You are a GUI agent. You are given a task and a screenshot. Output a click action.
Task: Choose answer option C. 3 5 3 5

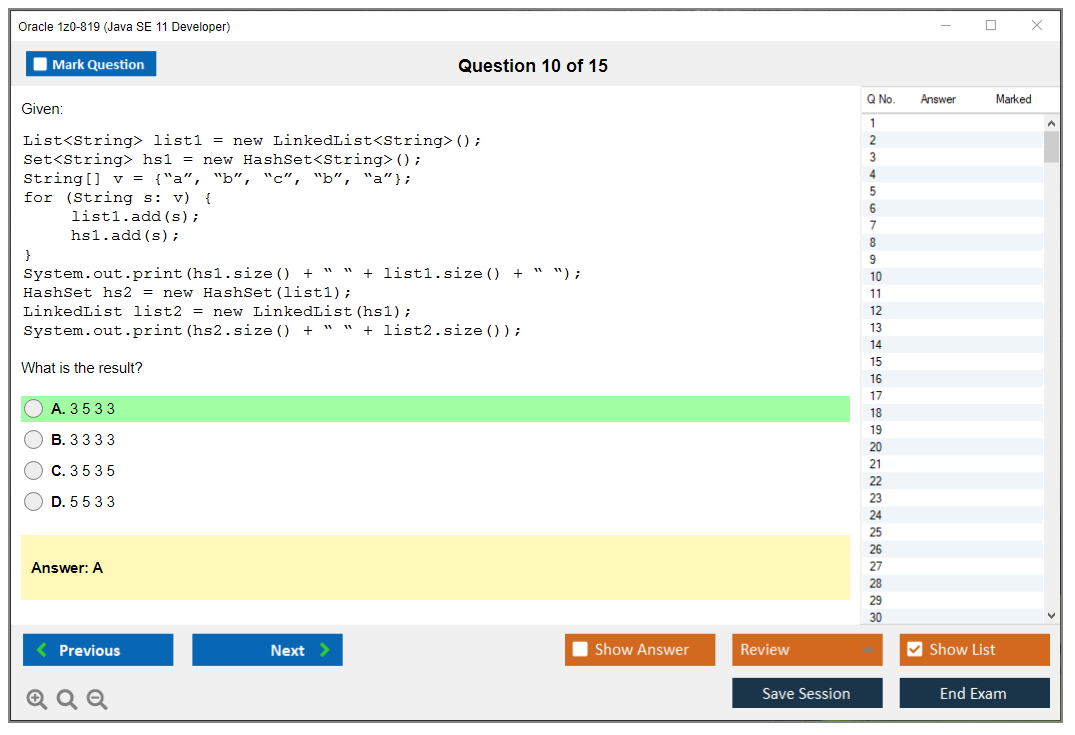34,471
